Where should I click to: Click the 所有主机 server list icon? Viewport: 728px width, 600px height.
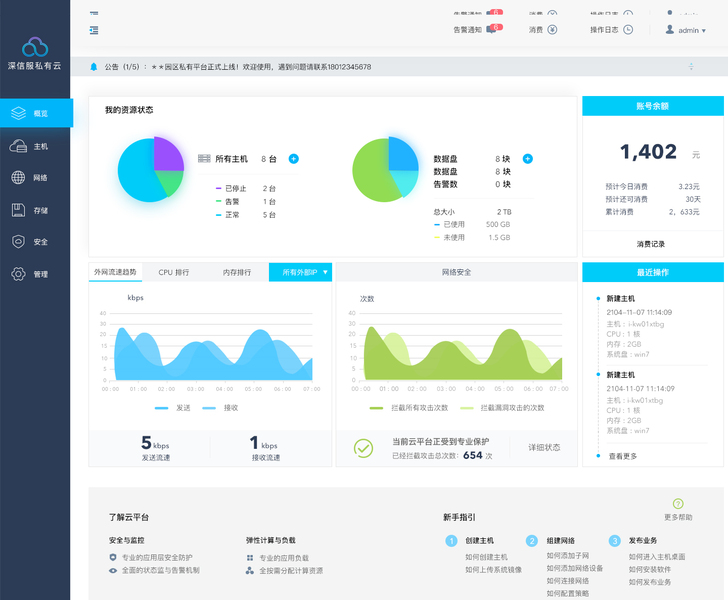pyautogui.click(x=204, y=158)
